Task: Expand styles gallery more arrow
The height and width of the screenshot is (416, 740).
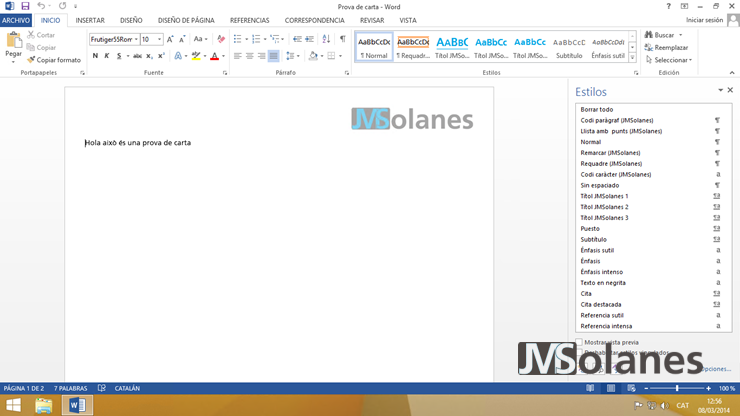Action: pyautogui.click(x=632, y=58)
